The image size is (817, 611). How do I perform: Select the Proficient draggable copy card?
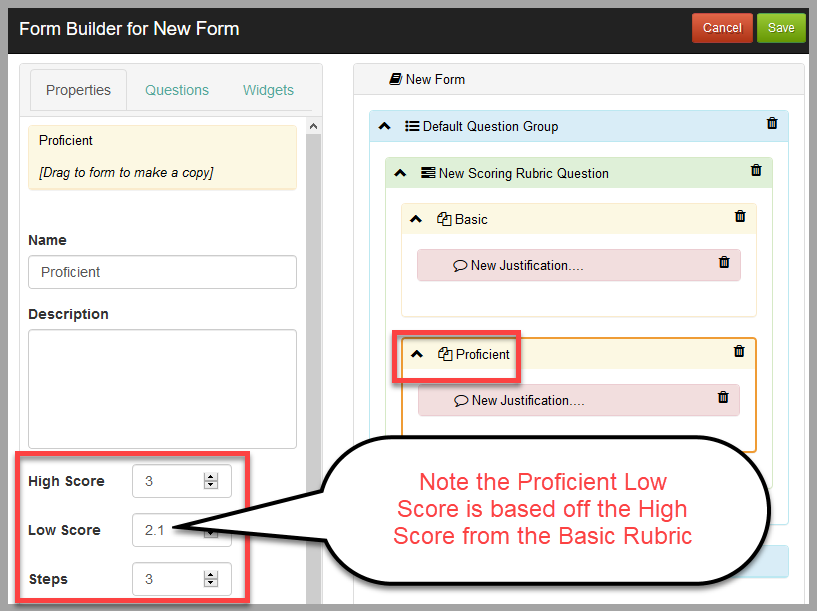click(163, 157)
